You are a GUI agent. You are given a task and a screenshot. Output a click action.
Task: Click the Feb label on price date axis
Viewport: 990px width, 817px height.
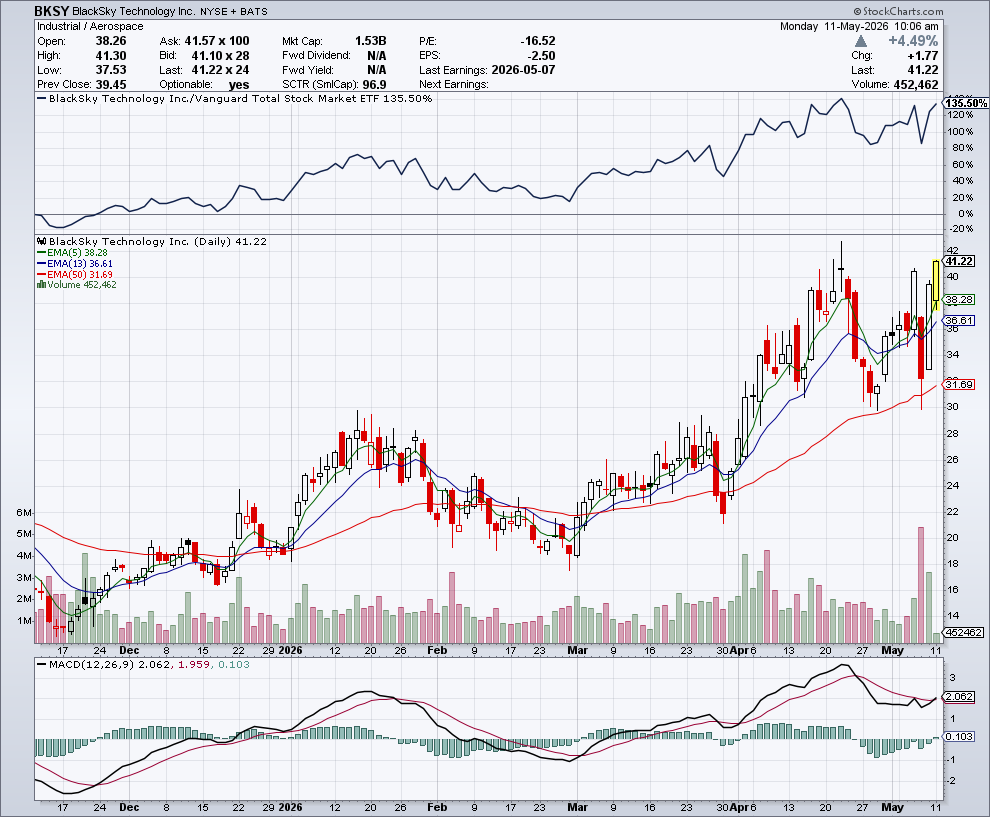[437, 650]
